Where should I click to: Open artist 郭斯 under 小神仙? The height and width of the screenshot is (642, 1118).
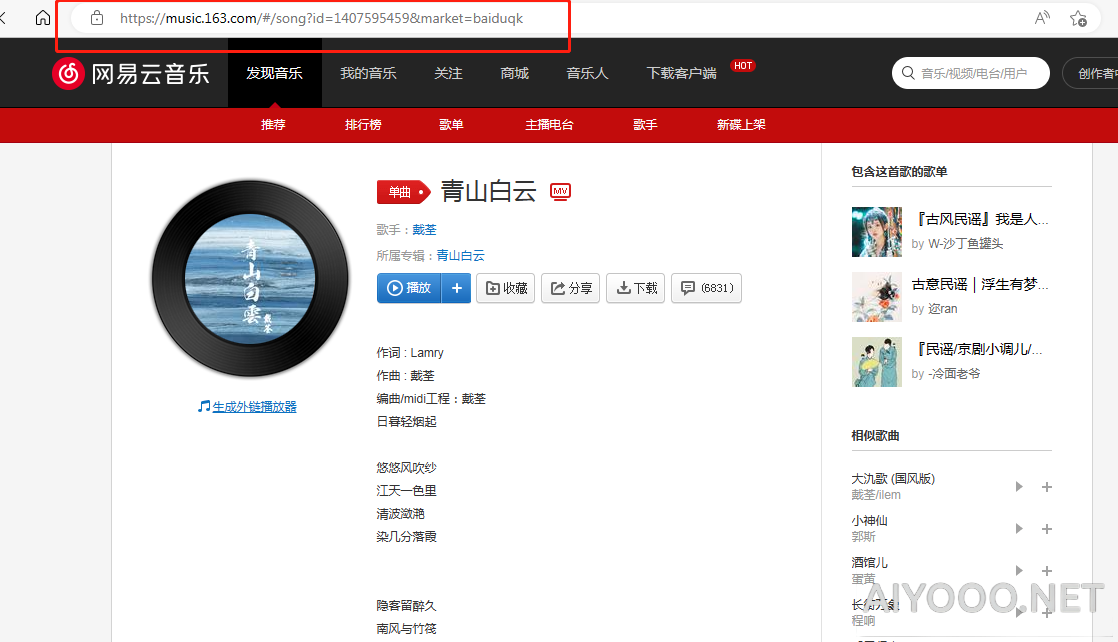[x=864, y=536]
